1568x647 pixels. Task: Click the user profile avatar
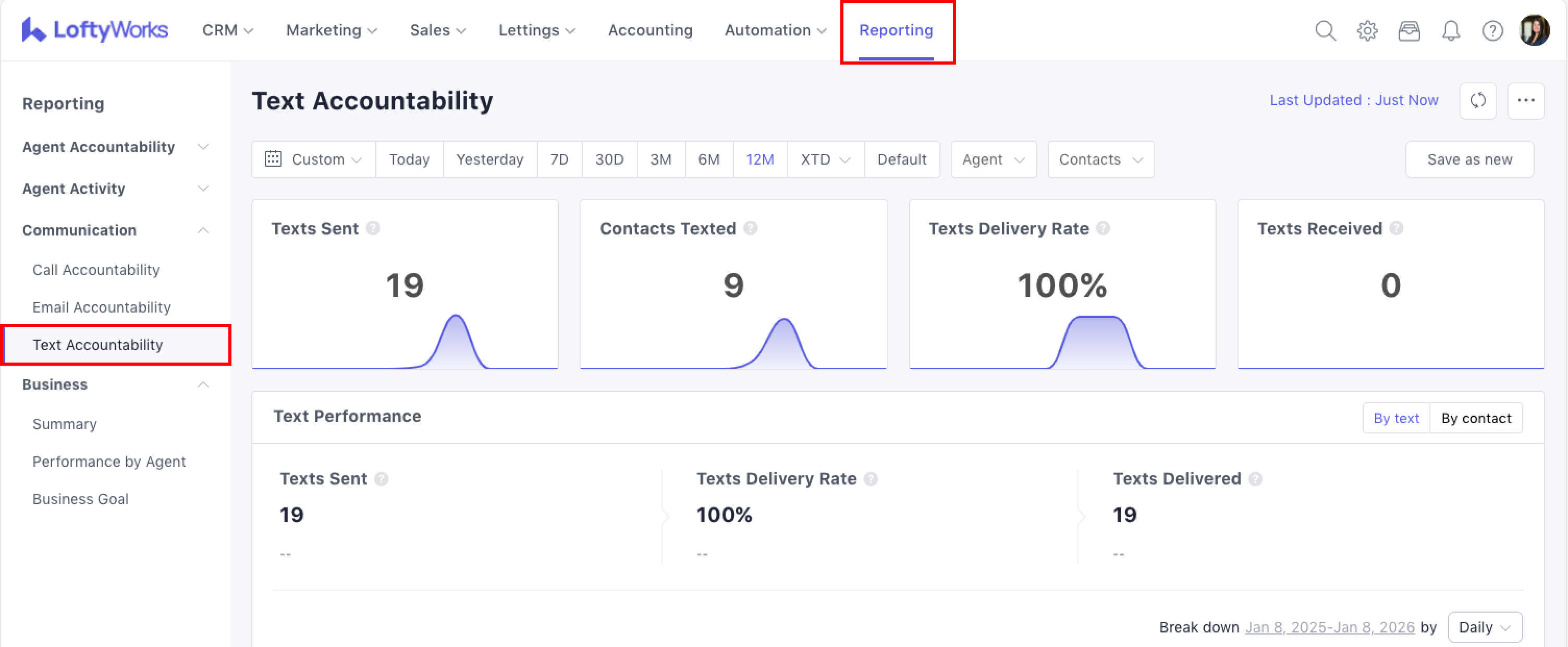click(1534, 30)
